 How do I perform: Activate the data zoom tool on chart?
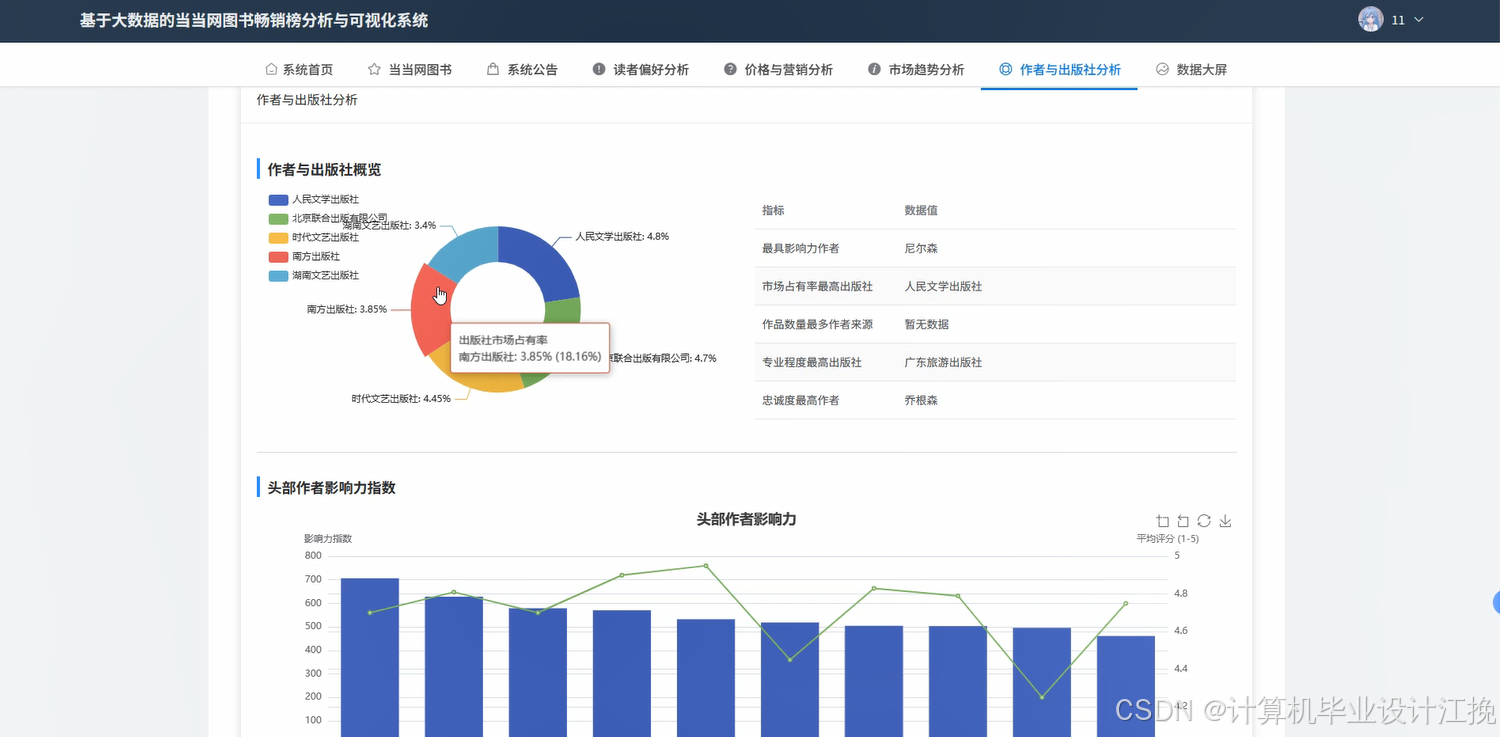[x=1162, y=521]
